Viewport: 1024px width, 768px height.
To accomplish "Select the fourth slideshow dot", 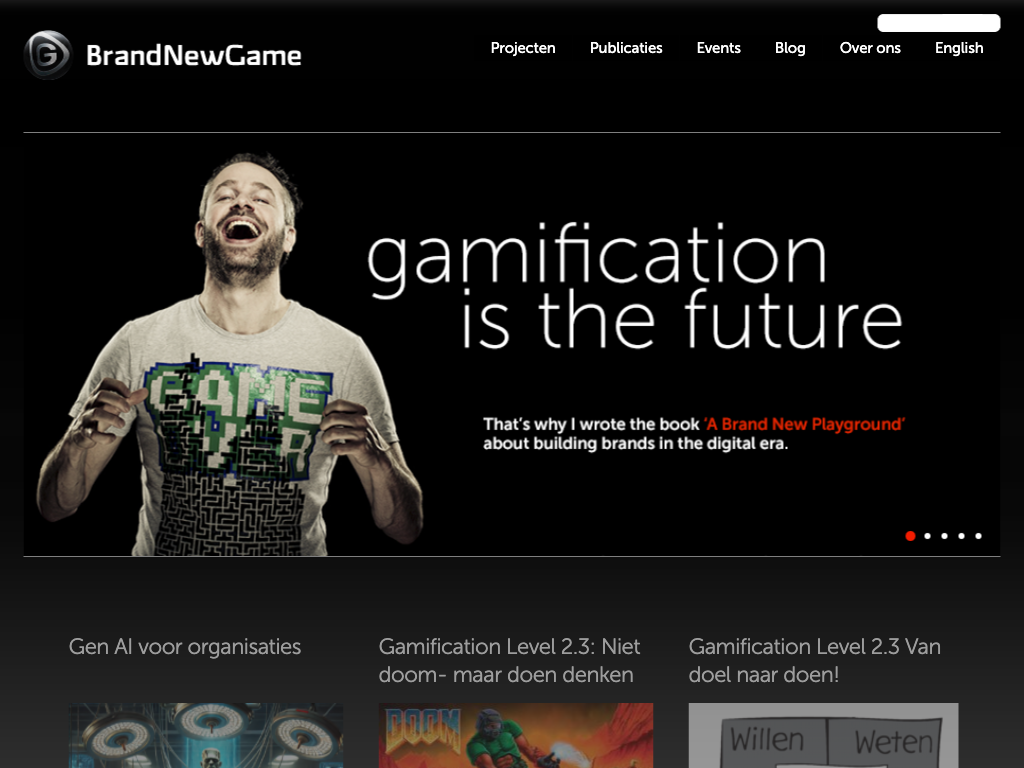I will pos(961,536).
